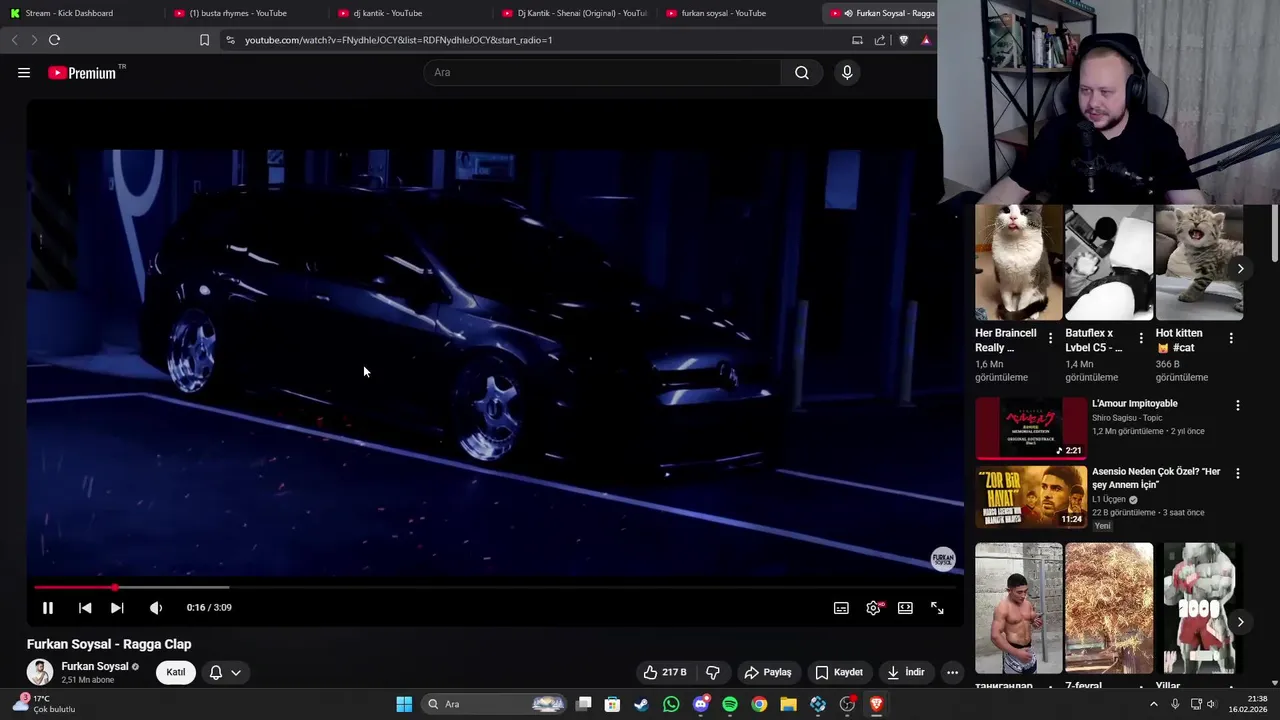Open Hot kitten #cat short
The image size is (1280, 720).
[x=1199, y=263]
